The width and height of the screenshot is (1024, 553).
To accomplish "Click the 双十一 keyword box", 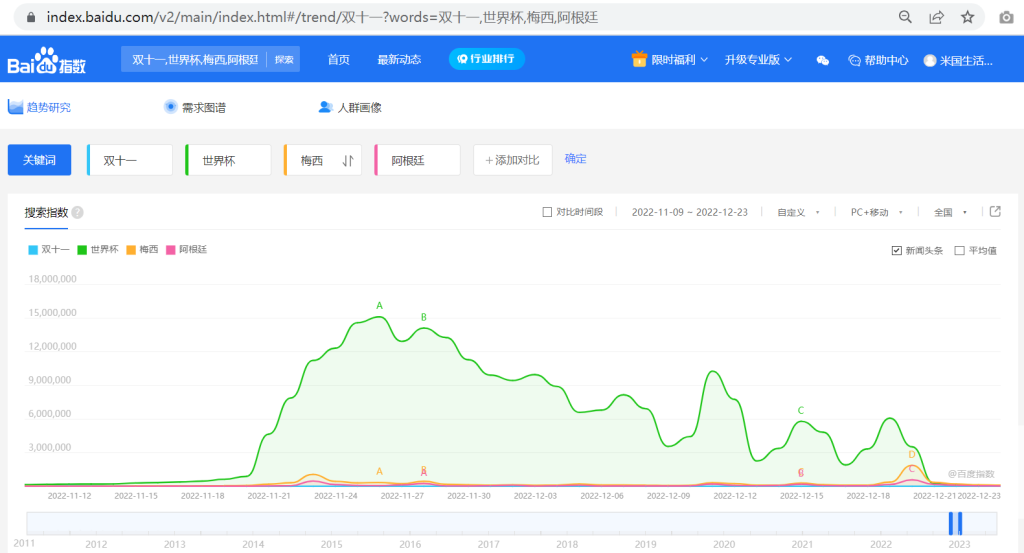I will tap(130, 160).
